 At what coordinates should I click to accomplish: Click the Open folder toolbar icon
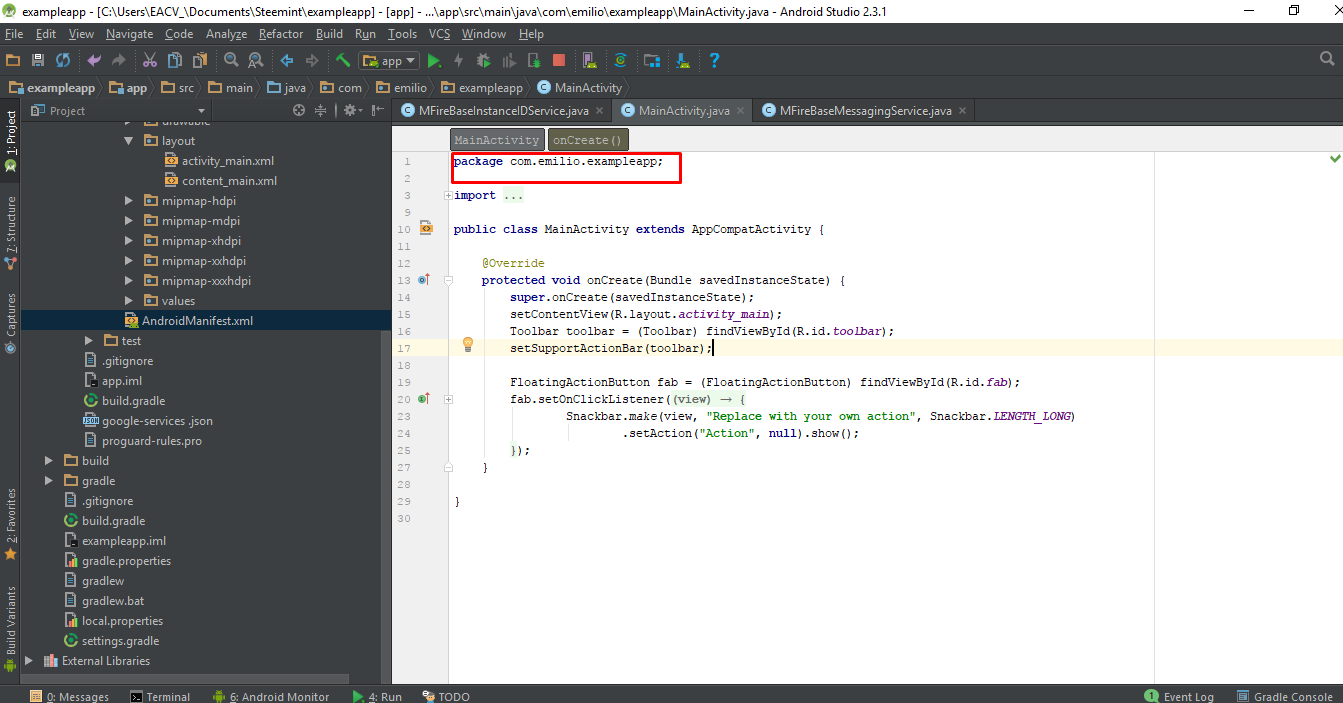tap(13, 61)
